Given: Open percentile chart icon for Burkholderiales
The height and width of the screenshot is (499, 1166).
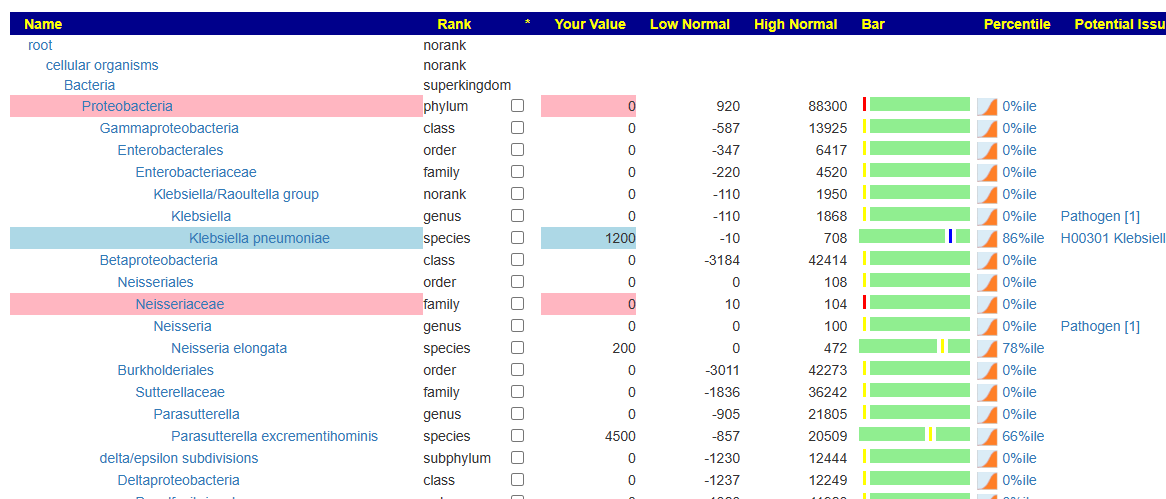Looking at the screenshot, I should [987, 370].
